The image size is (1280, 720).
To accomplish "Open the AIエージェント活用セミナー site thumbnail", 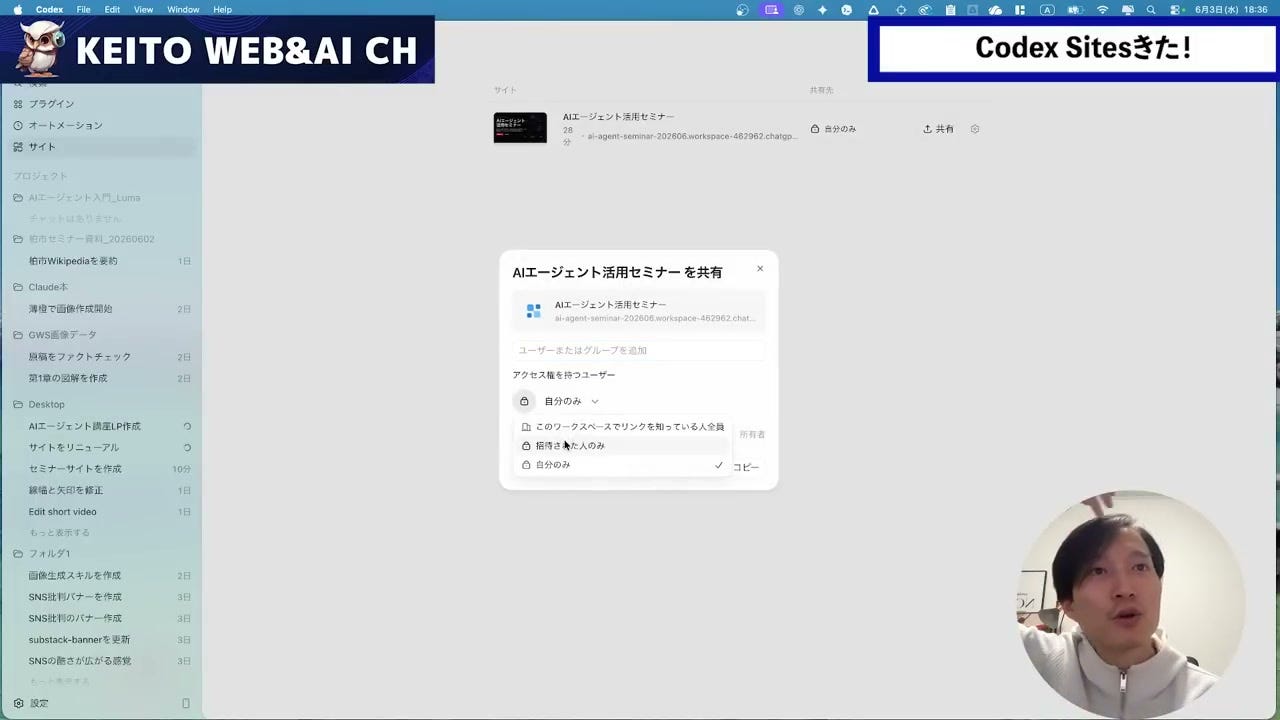I will coord(520,128).
